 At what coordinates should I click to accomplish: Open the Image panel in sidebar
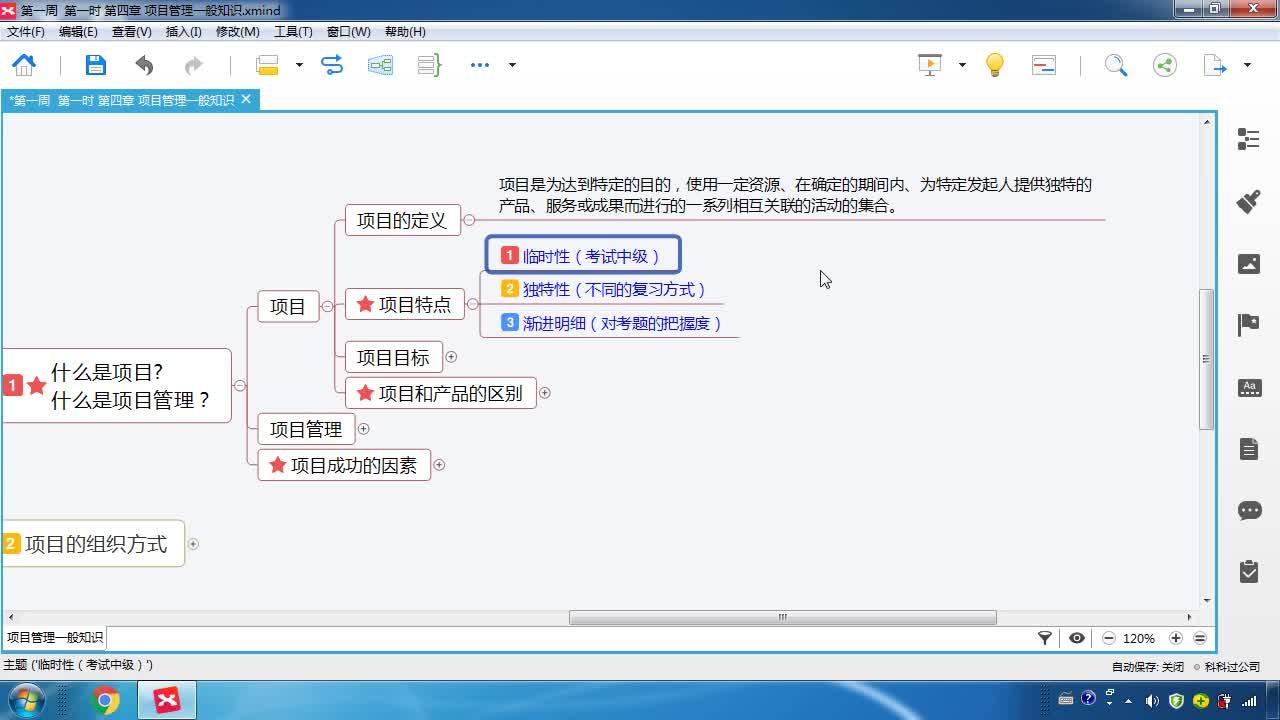point(1249,264)
